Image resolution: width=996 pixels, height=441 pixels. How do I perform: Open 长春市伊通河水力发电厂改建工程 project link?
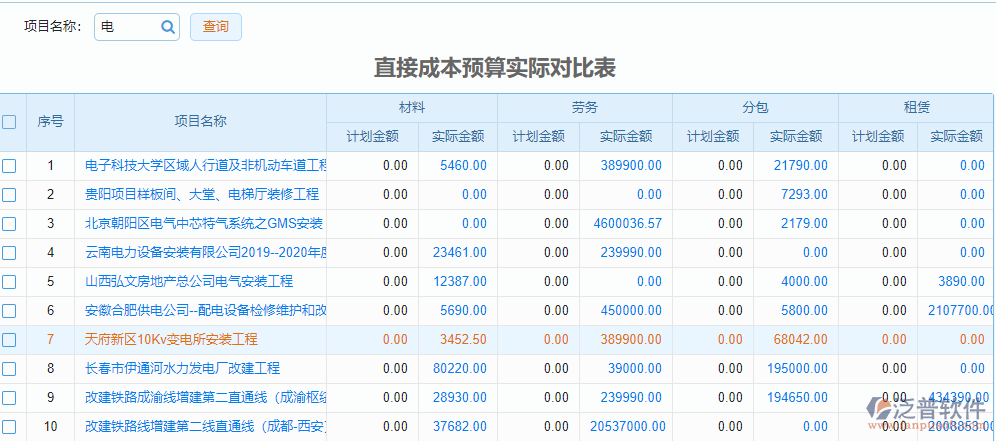[x=182, y=369]
